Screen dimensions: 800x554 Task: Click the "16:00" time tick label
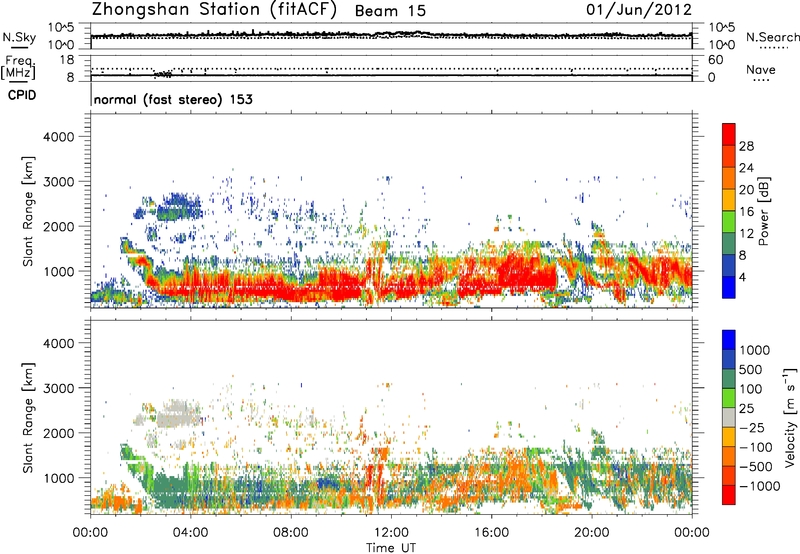(x=491, y=533)
